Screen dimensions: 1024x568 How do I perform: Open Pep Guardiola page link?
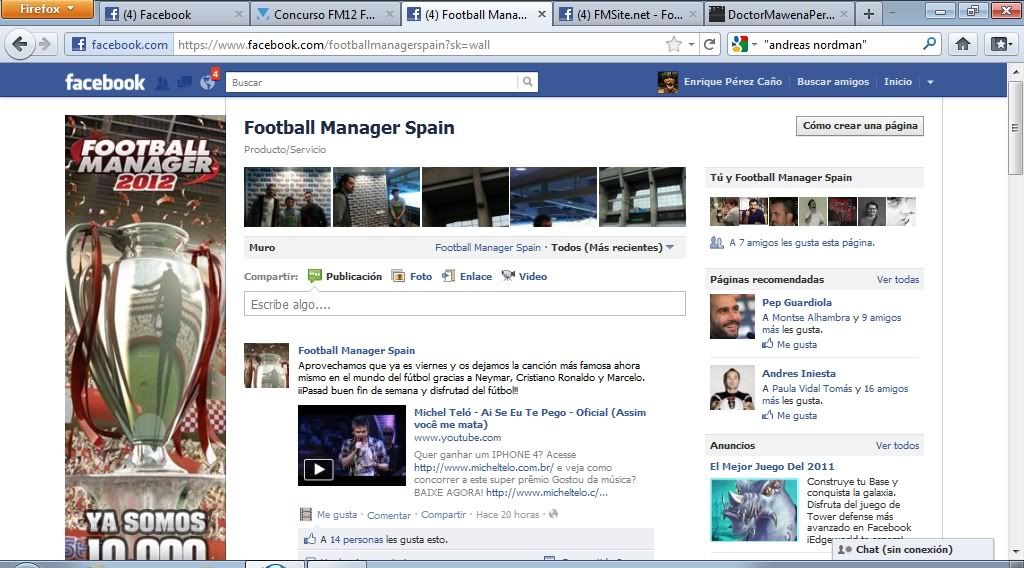click(x=797, y=302)
